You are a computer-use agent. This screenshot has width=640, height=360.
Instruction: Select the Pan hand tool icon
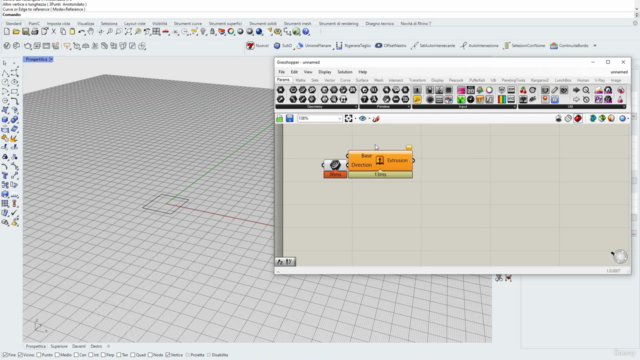pos(91,31)
